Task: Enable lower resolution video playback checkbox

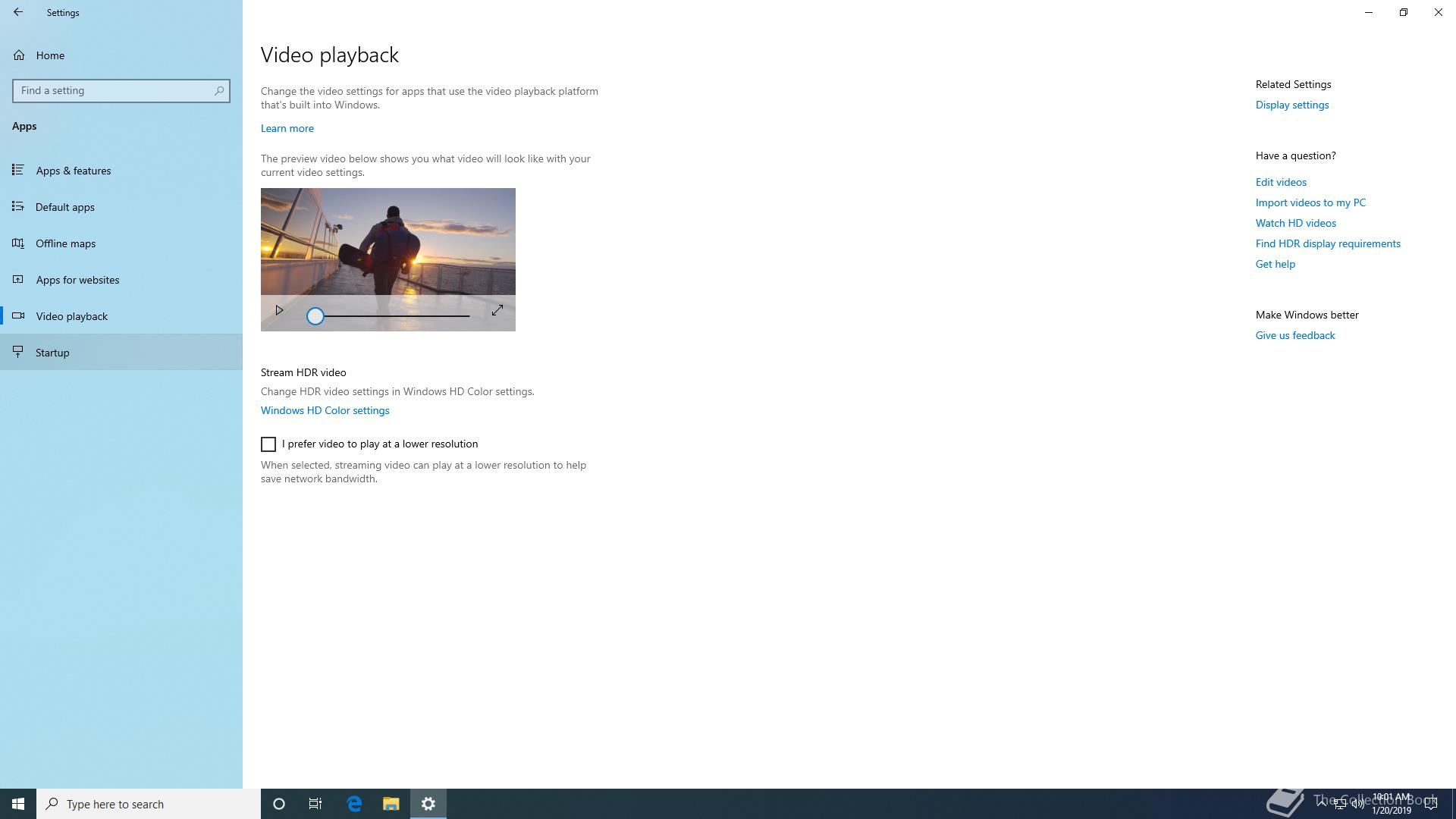Action: coord(268,444)
